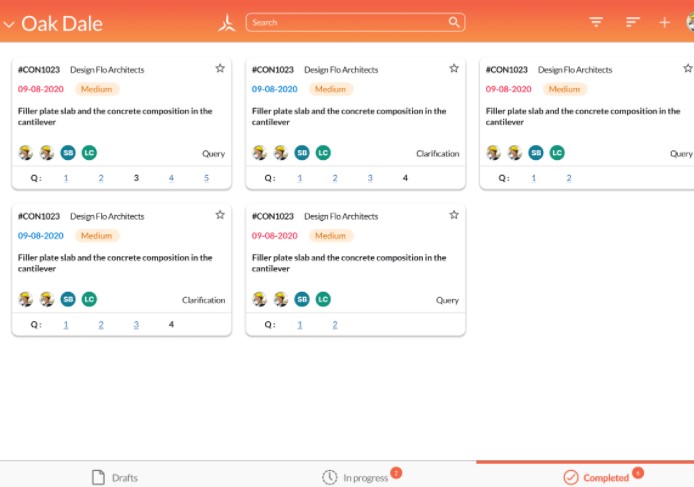Click #CON1023 on the five-question card

[39, 70]
